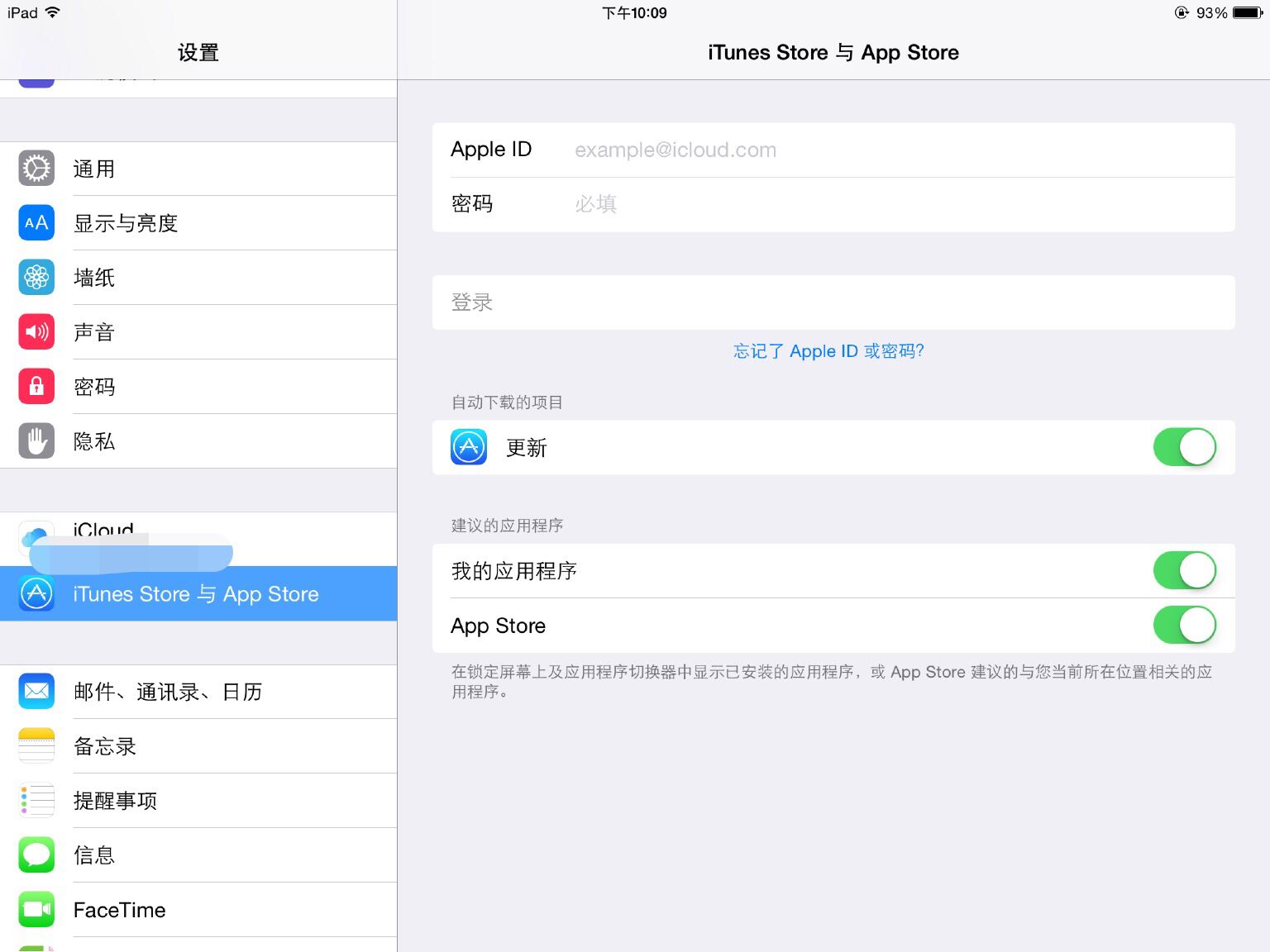1270x952 pixels.
Task: Click the blue App Store icon beside 更新
Action: tap(469, 447)
